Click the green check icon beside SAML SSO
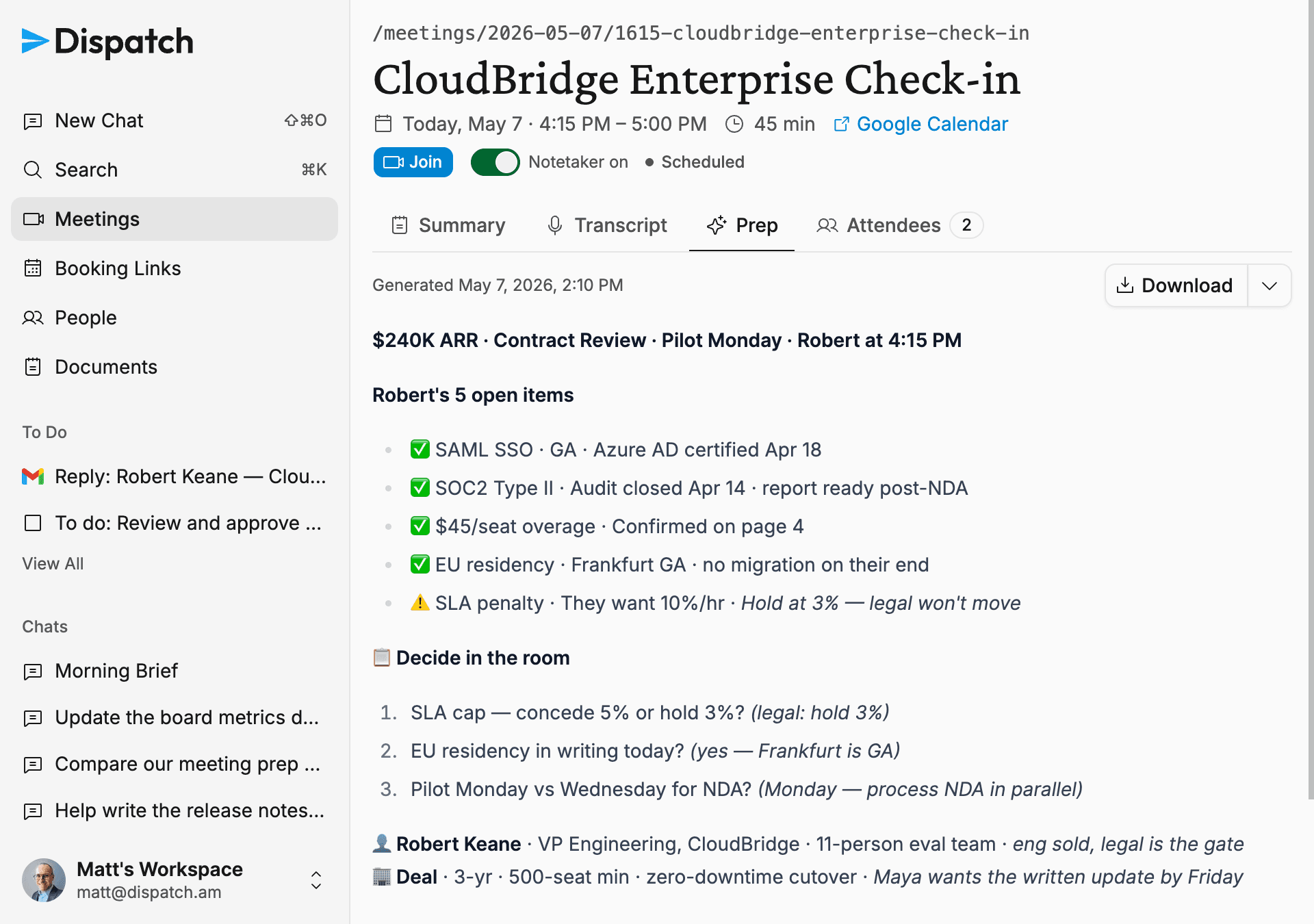 click(420, 450)
